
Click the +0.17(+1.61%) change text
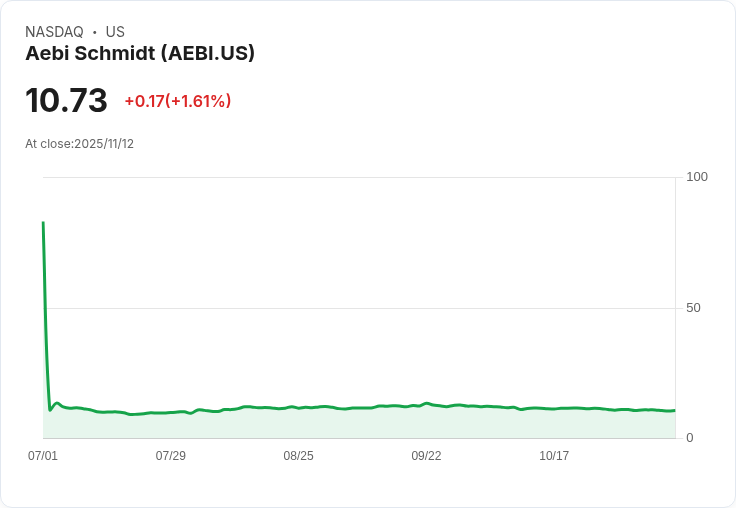point(178,101)
